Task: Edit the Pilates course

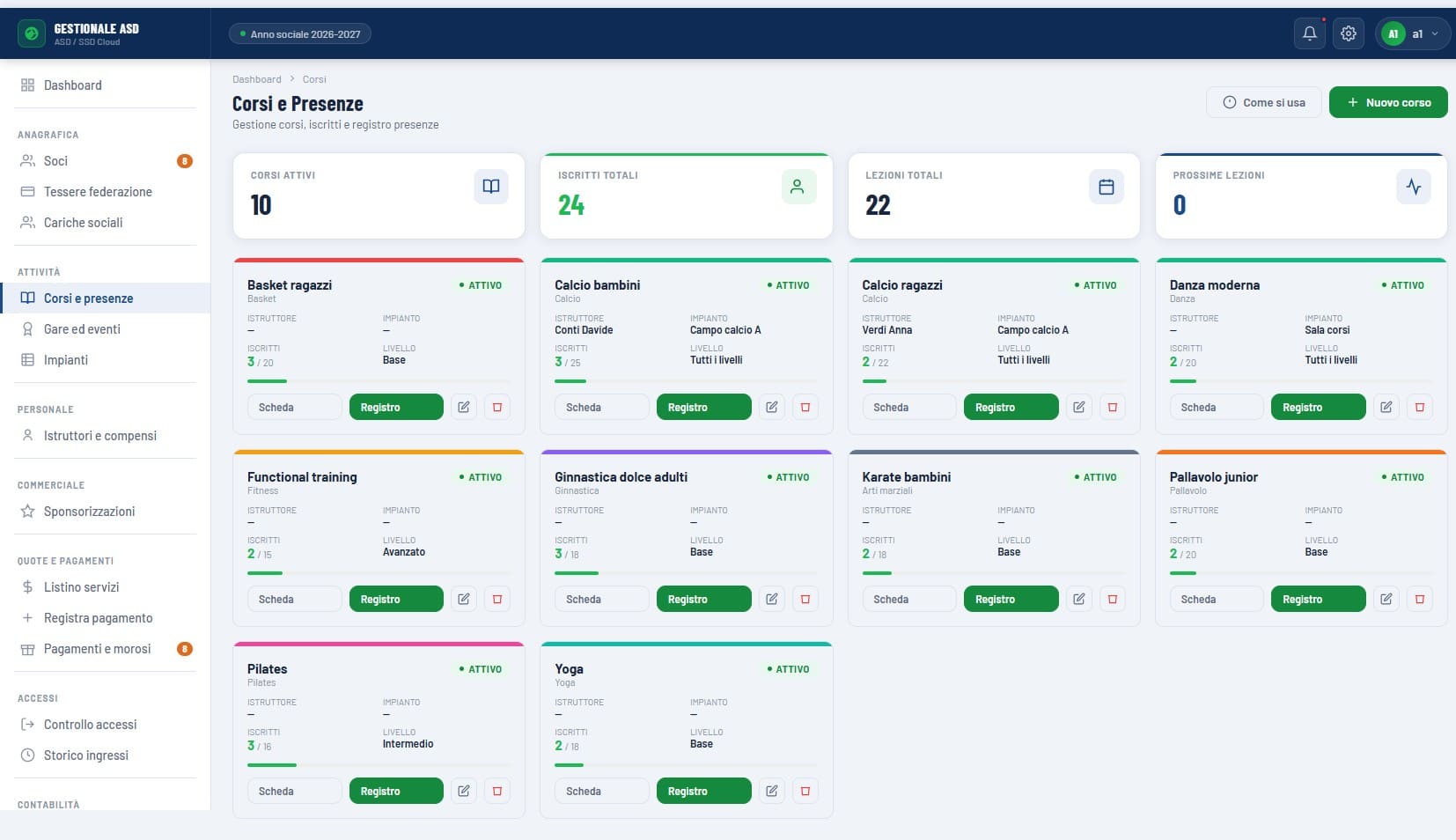Action: (464, 791)
